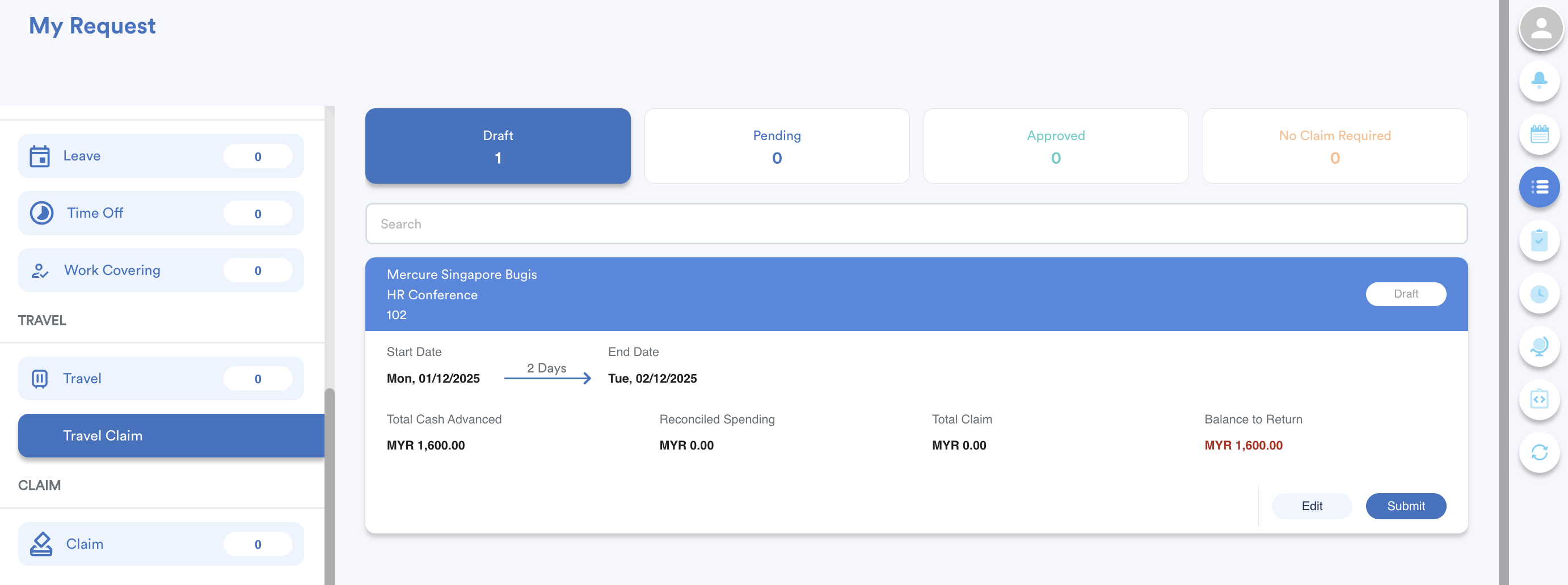Click the Work Covering count badge
The height and width of the screenshot is (585, 1568).
click(258, 270)
